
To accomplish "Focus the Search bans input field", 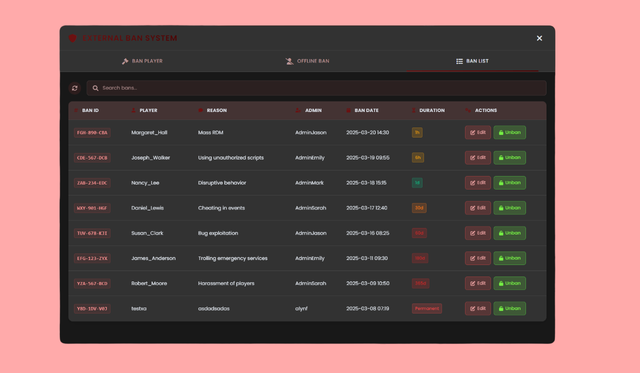I will coord(316,88).
